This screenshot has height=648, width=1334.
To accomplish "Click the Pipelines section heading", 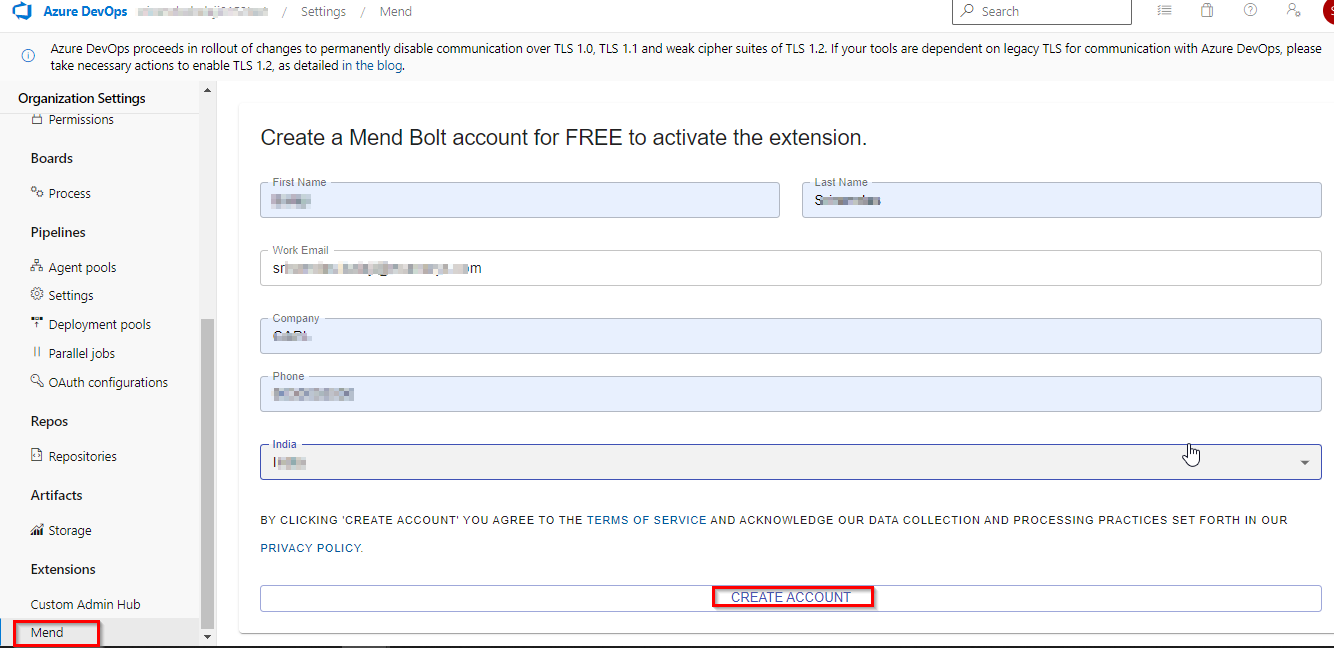I will 58,232.
